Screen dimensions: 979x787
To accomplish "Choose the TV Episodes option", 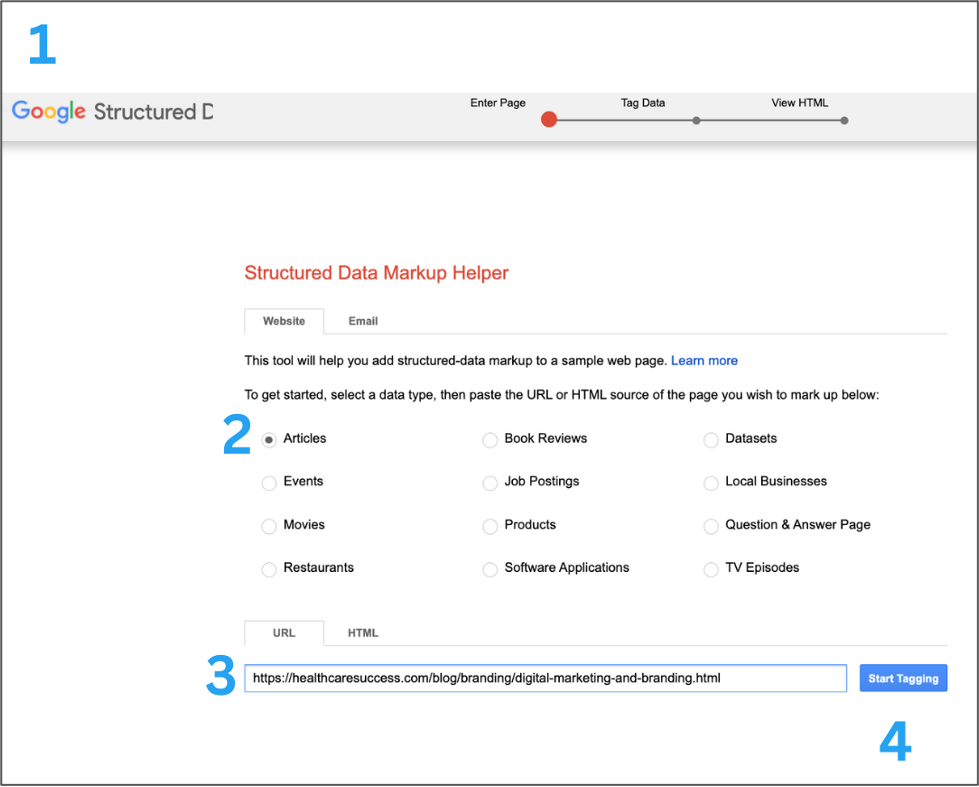I will click(711, 569).
